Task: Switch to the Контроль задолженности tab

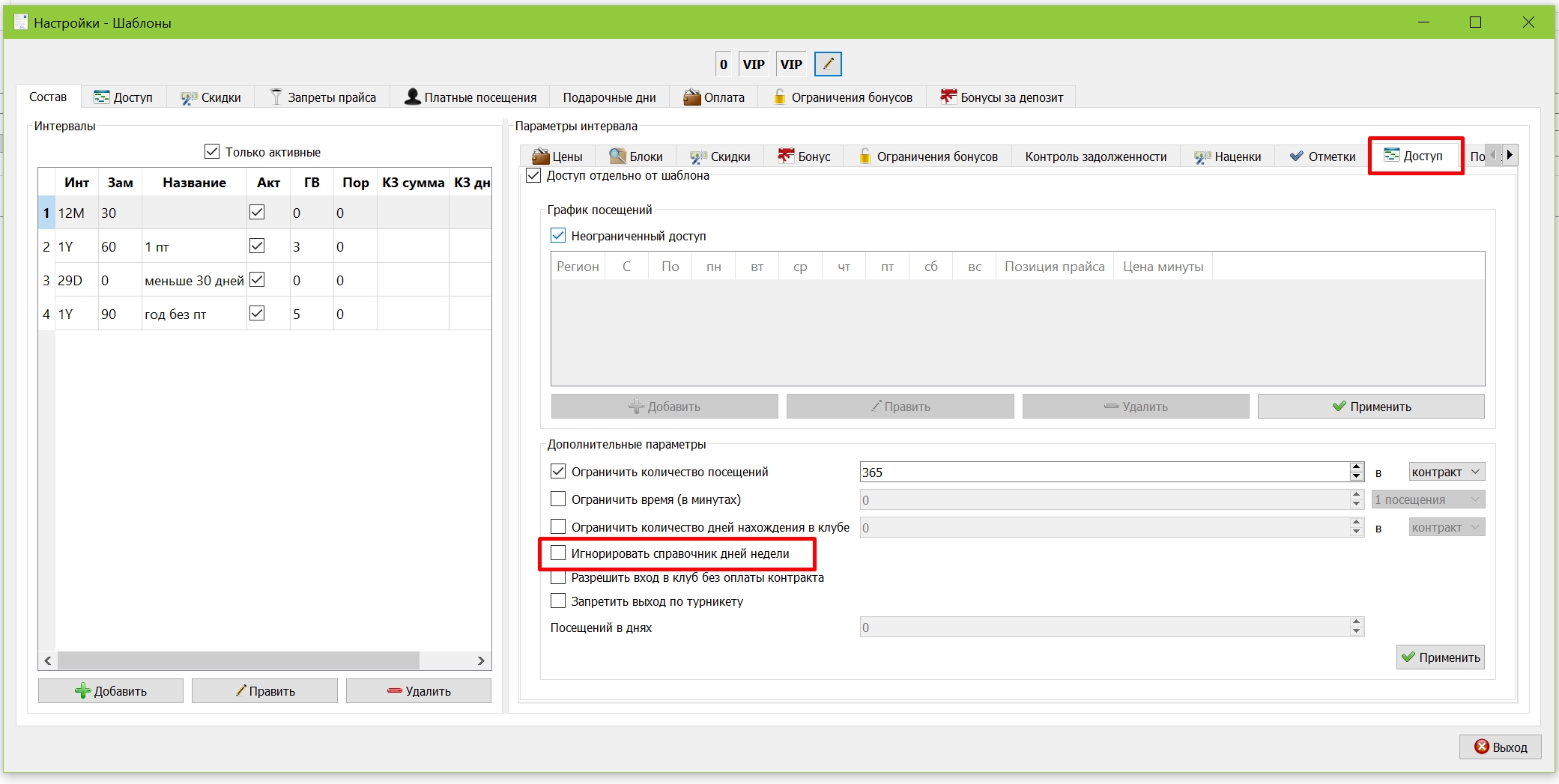Action: 1096,157
